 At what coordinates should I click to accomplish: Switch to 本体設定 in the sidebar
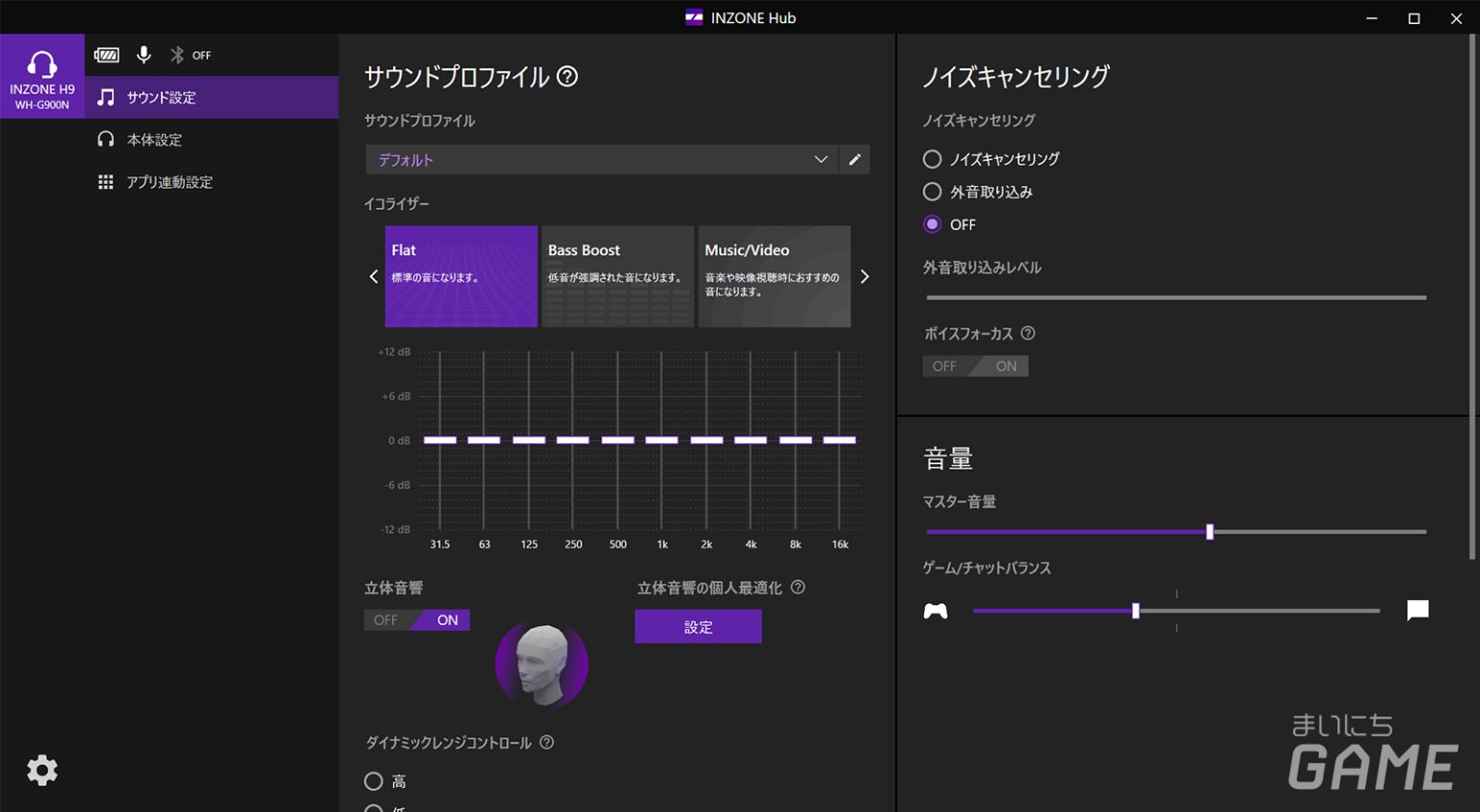pos(154,139)
